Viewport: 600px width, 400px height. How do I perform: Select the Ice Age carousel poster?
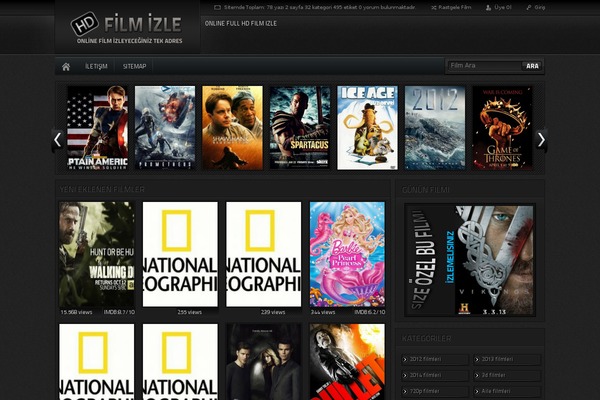(x=367, y=128)
